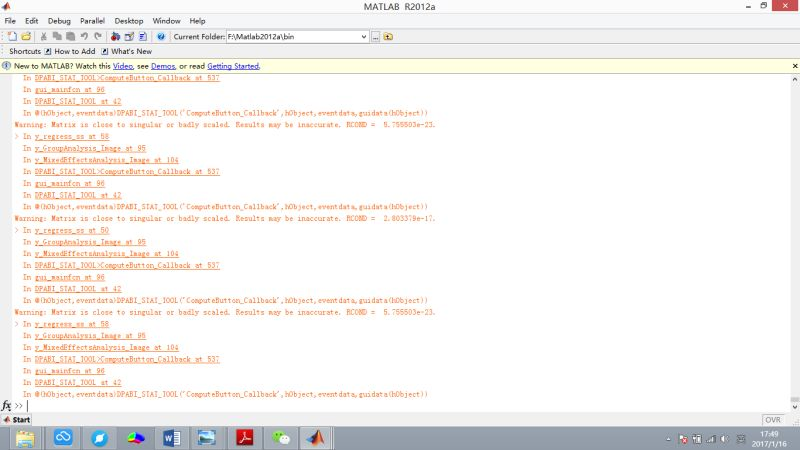Image resolution: width=800 pixels, height=450 pixels.
Task: Open Microsoft Word from the taskbar
Action: [x=172, y=438]
